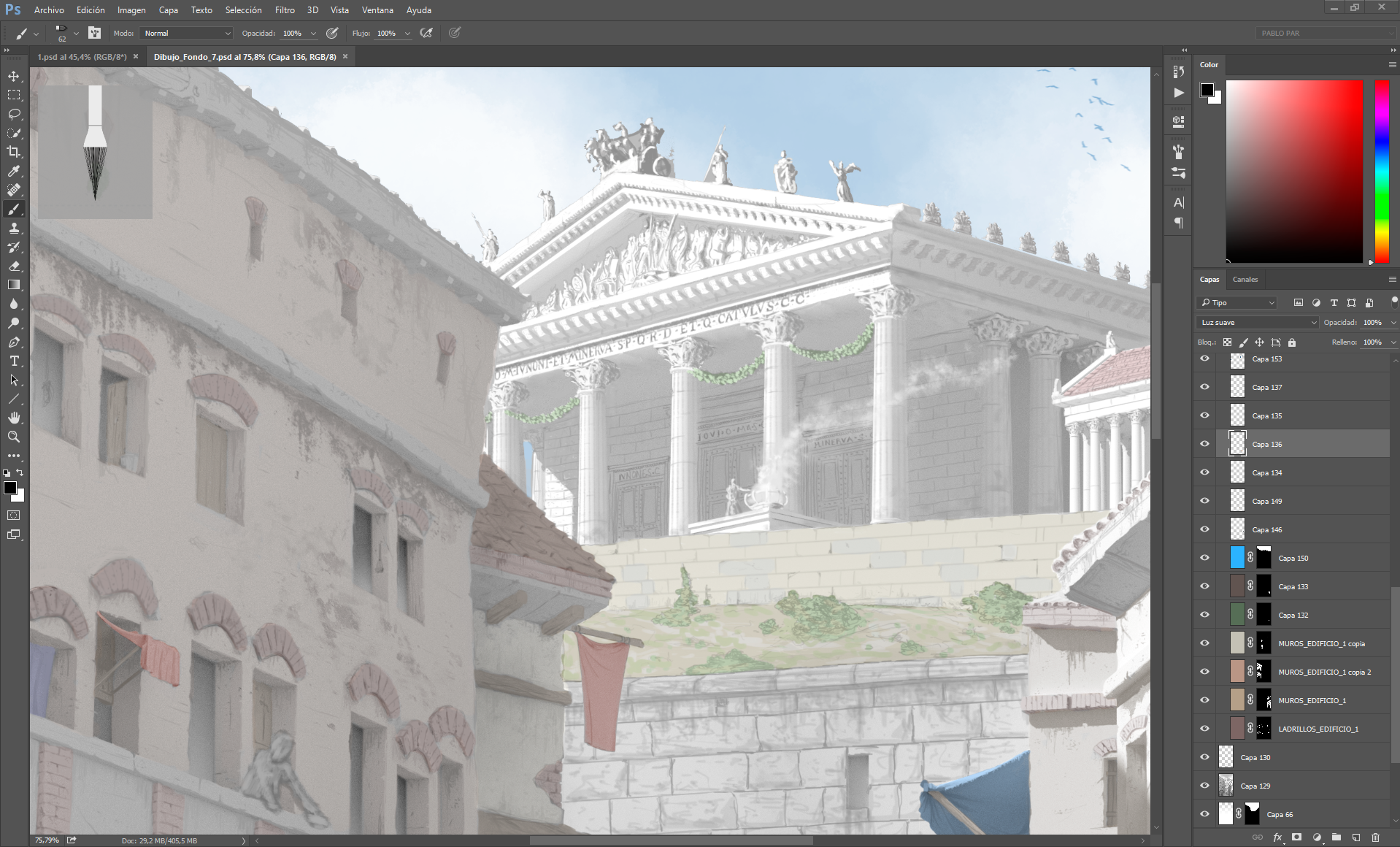Activate the Eyedropper tool
Screen dimensions: 1400x847
click(x=14, y=171)
